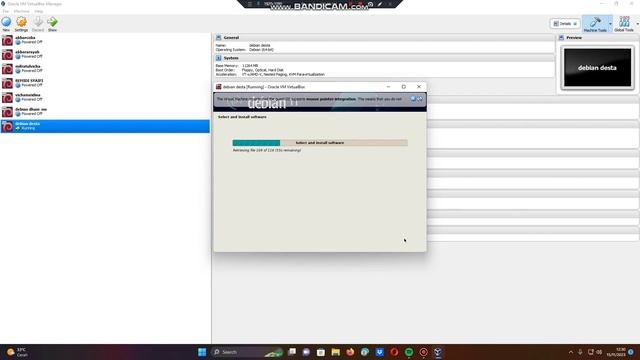Open Task View from the taskbar
The image size is (640, 360).
pyautogui.click(x=292, y=352)
